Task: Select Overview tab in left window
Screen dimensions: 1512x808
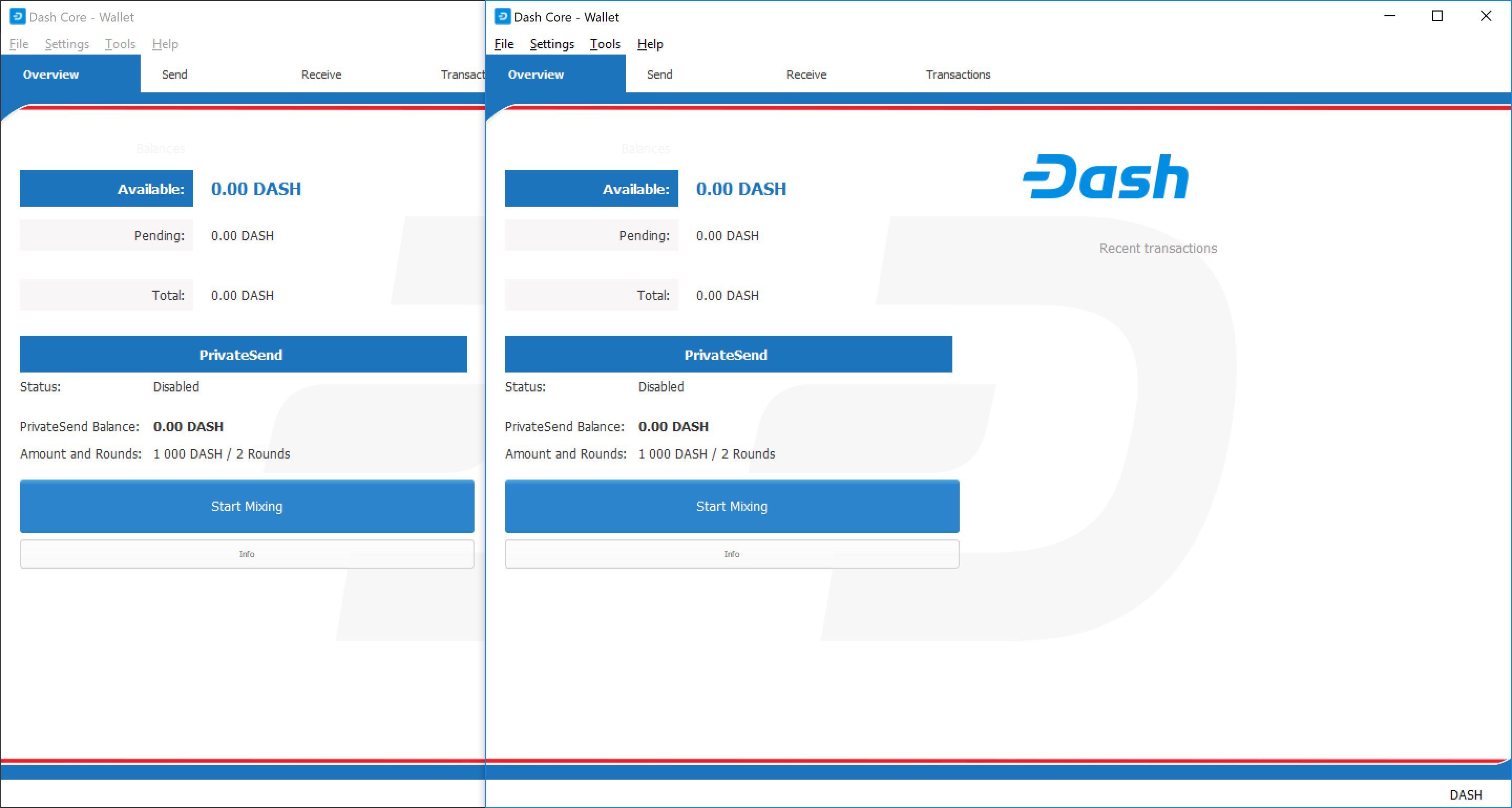Action: [51, 75]
